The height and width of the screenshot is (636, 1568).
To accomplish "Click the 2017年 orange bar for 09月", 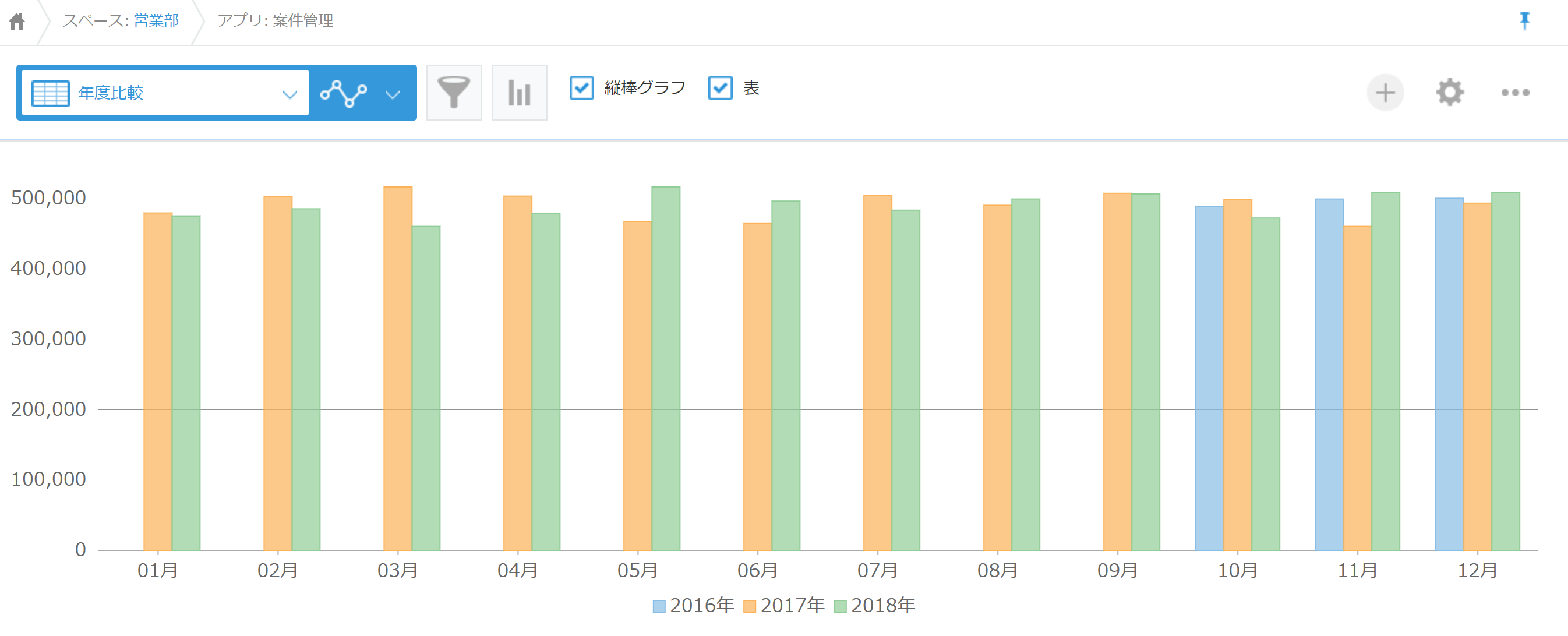I will click(x=1118, y=372).
